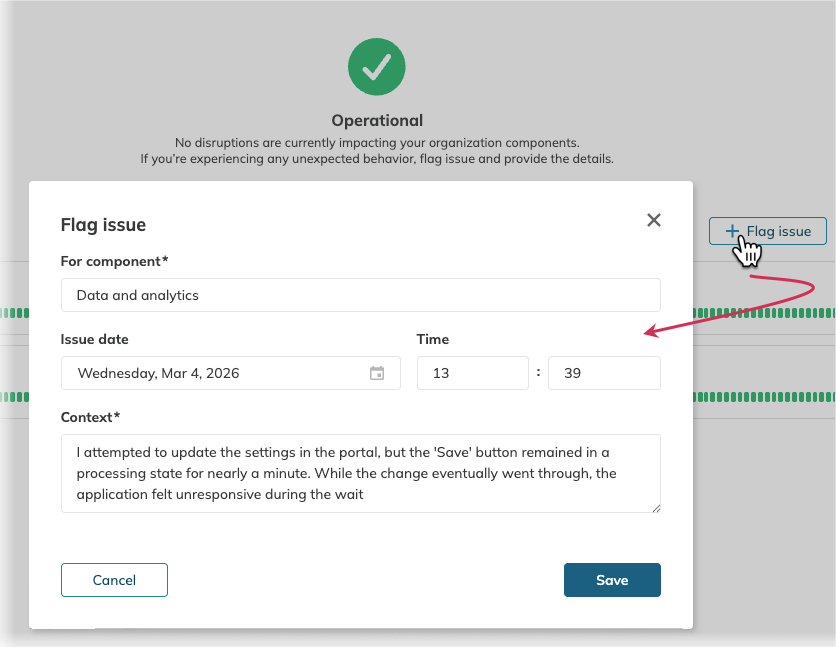Viewport: 836px width, 647px height.
Task: Select the For component field
Action: coord(360,295)
